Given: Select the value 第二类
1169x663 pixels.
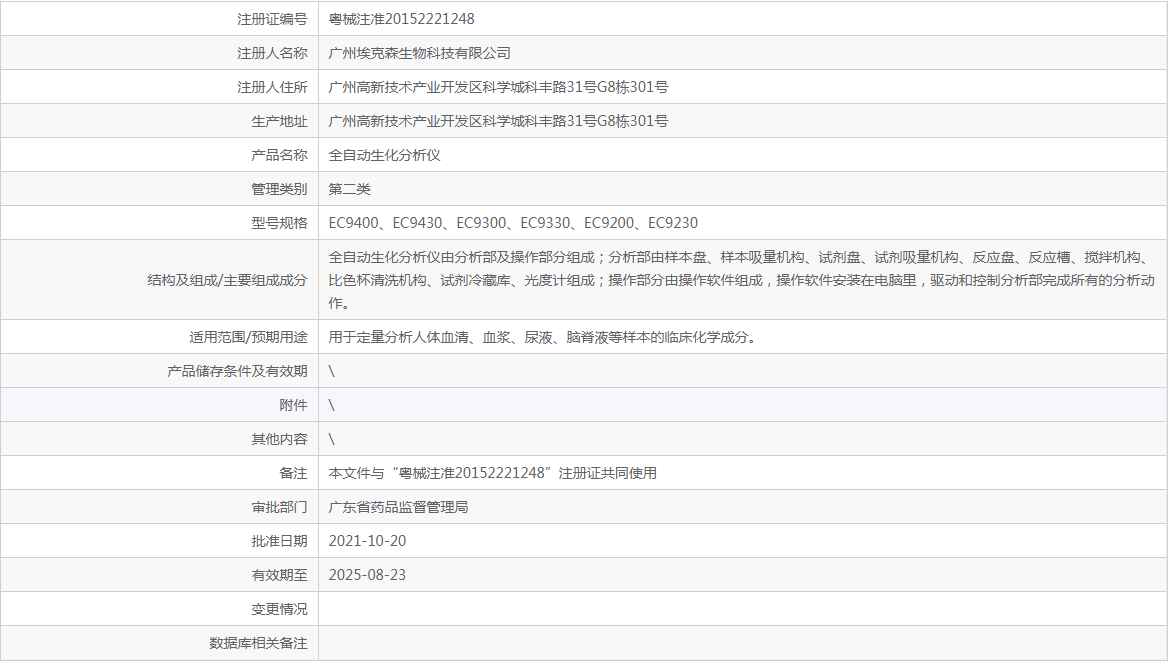Looking at the screenshot, I should click(x=350, y=189).
